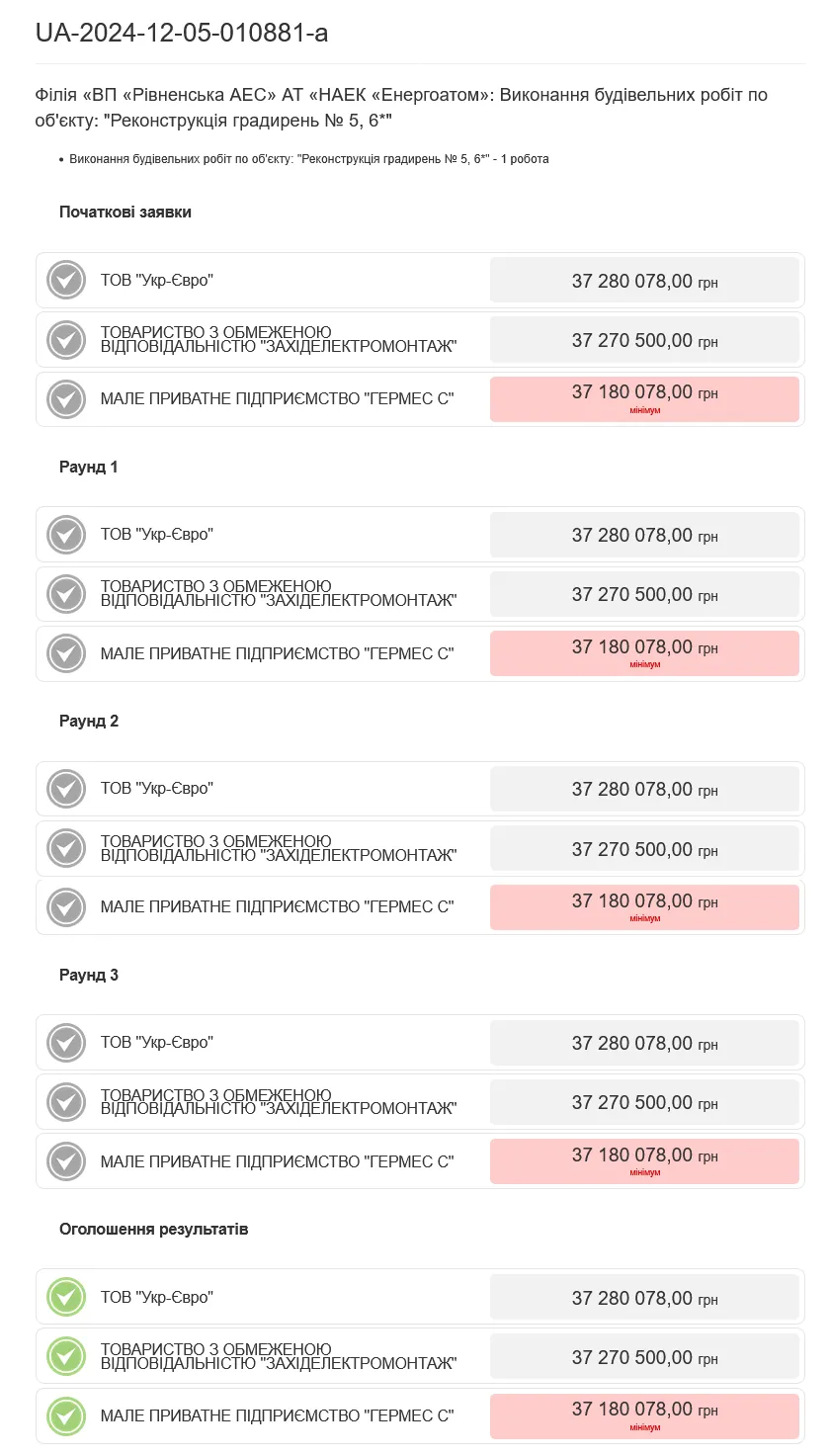Click Укр-Євро bidder name in Раунд 1
Screen dimensions: 830x1456
point(157,535)
